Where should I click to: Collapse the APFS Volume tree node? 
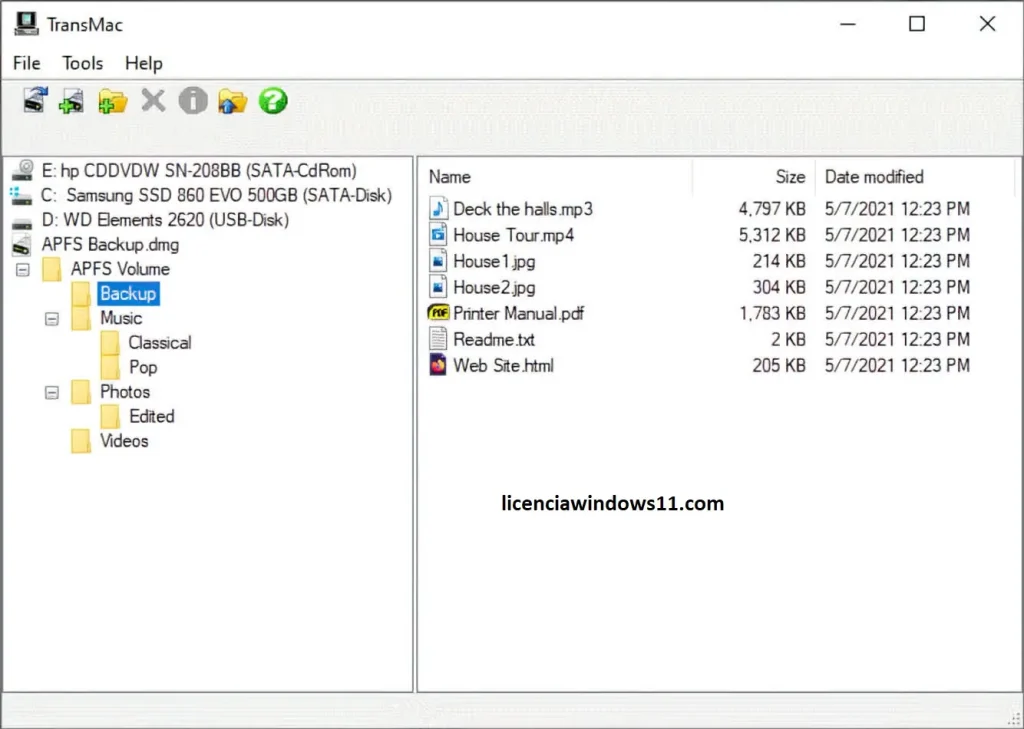pyautogui.click(x=23, y=270)
